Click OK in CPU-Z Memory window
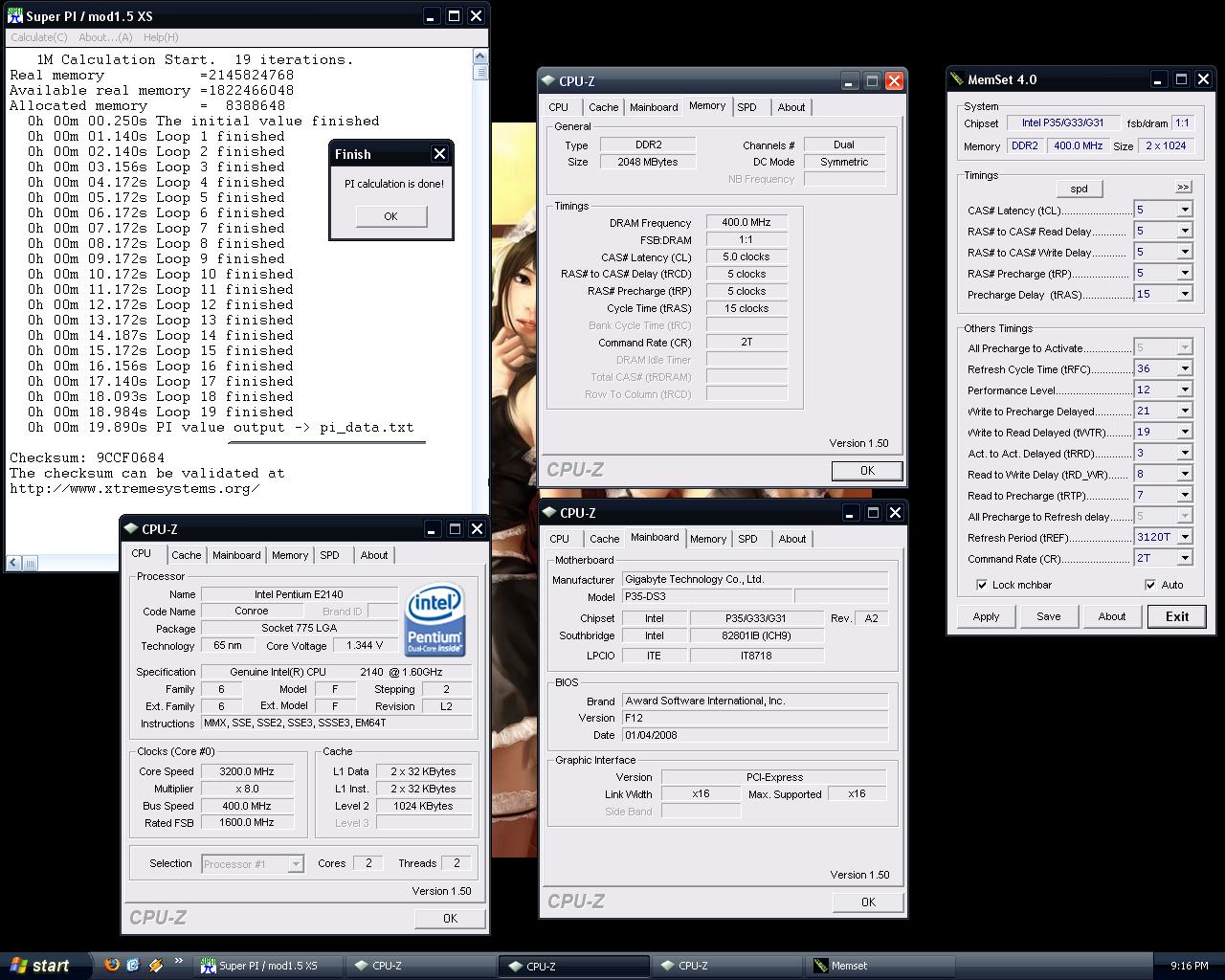Image resolution: width=1225 pixels, height=980 pixels. point(867,470)
